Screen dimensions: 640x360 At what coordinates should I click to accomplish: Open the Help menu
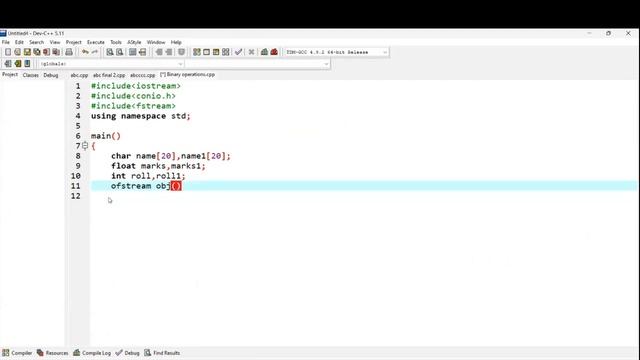176,42
